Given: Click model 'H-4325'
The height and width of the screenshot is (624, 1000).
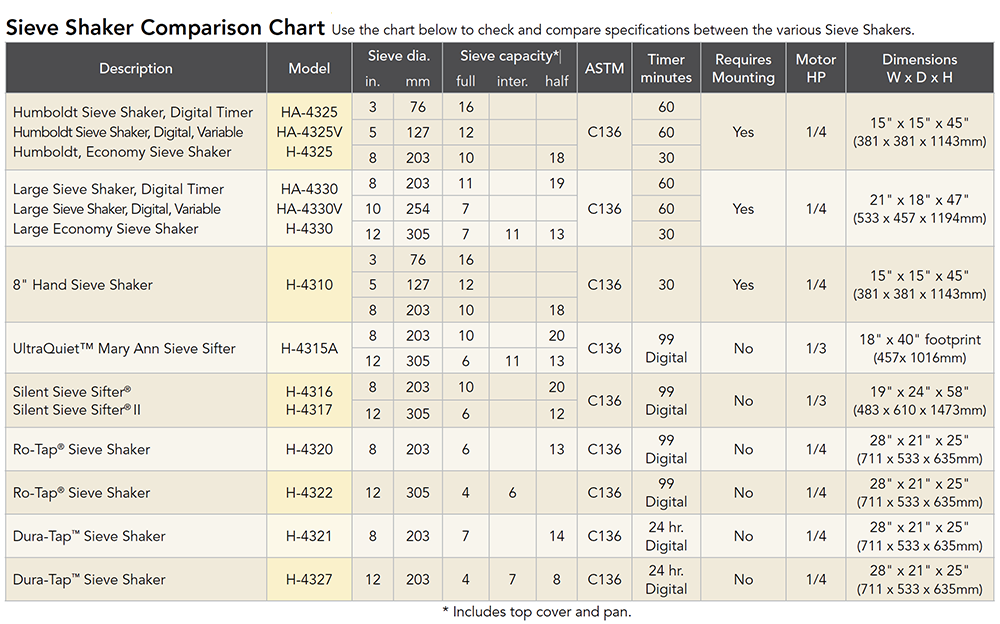Looking at the screenshot, I should (309, 152).
